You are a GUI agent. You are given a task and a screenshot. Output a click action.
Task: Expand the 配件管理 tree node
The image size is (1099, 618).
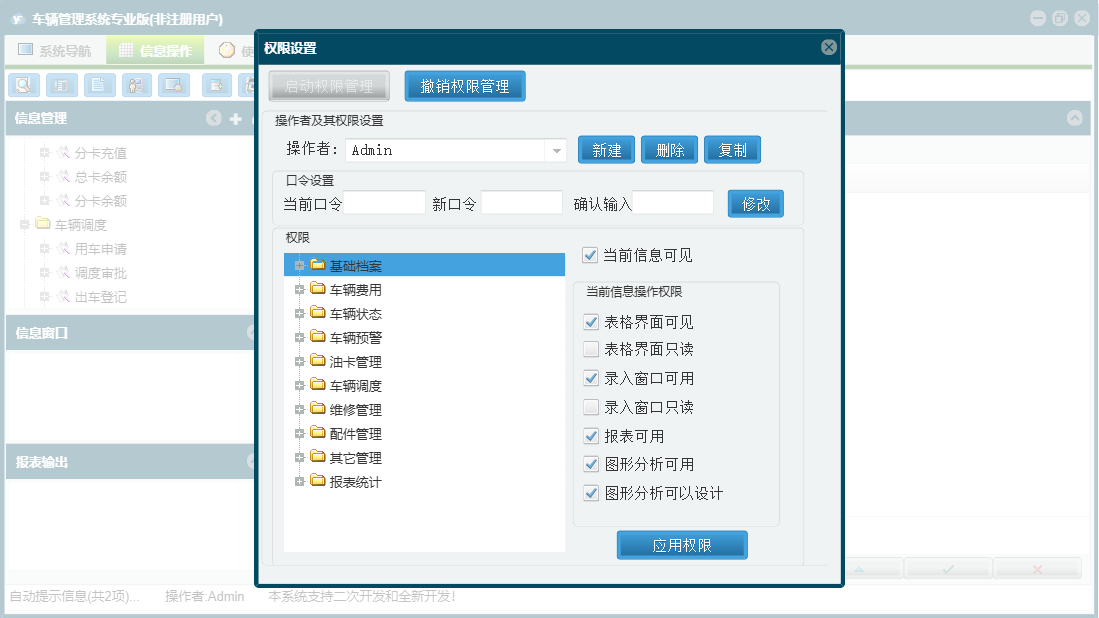coord(299,434)
